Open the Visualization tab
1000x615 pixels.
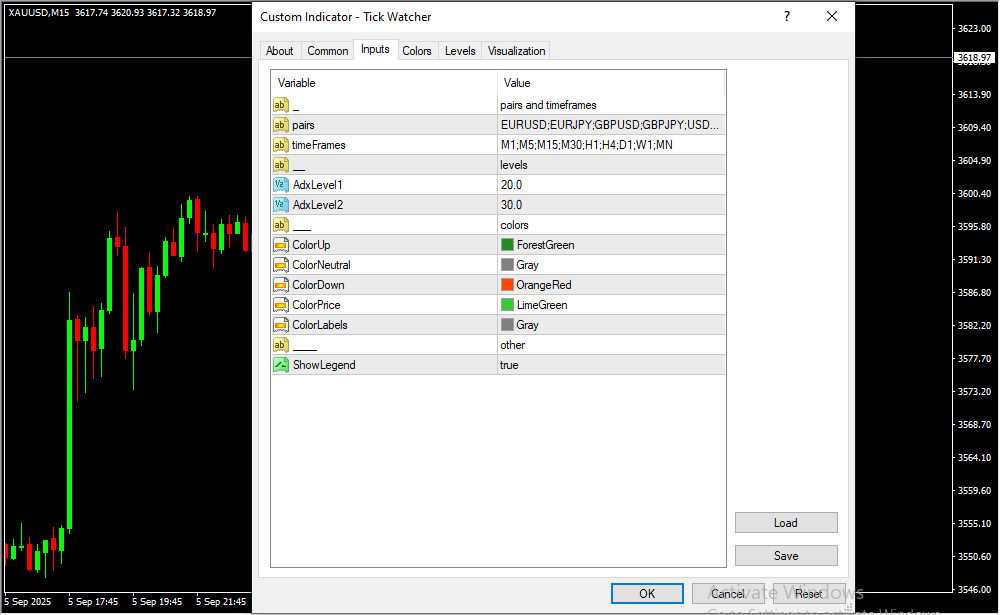click(x=516, y=51)
